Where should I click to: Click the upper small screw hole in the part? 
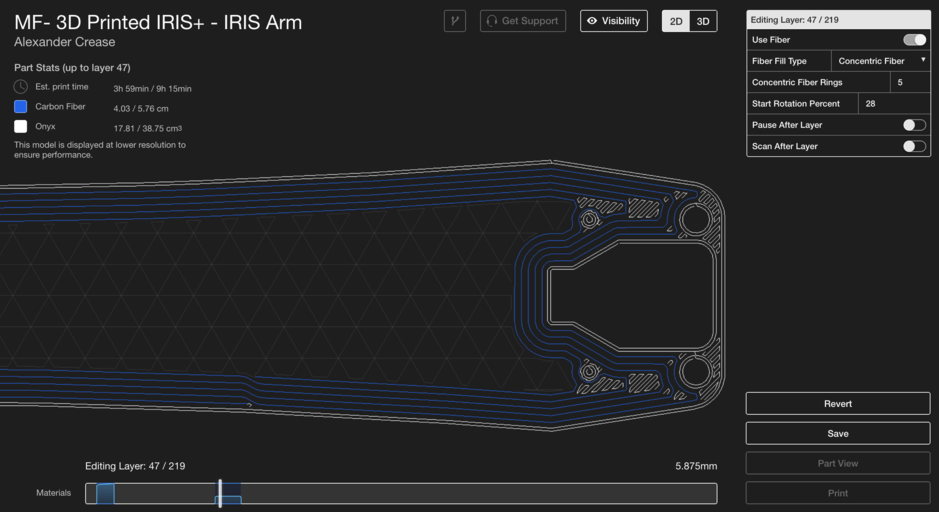pyautogui.click(x=589, y=220)
